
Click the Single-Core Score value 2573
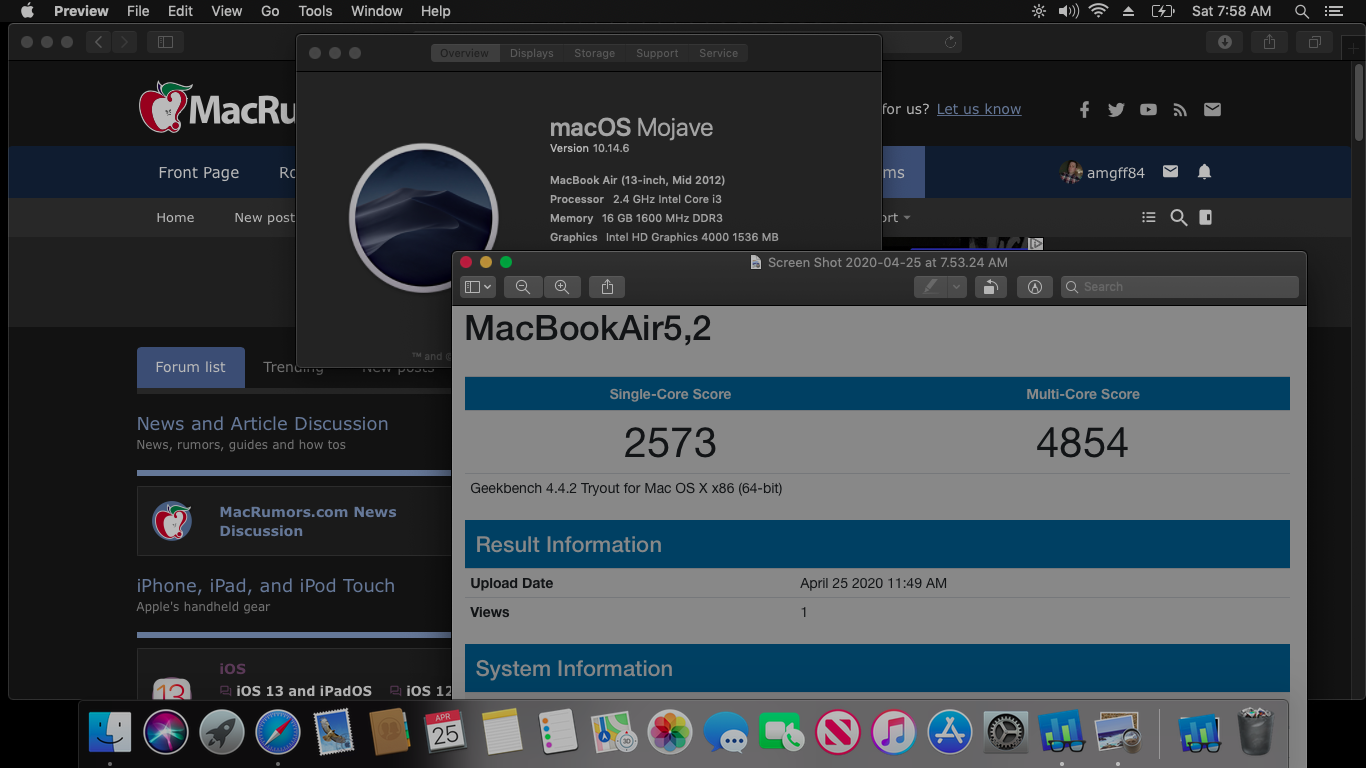point(670,443)
